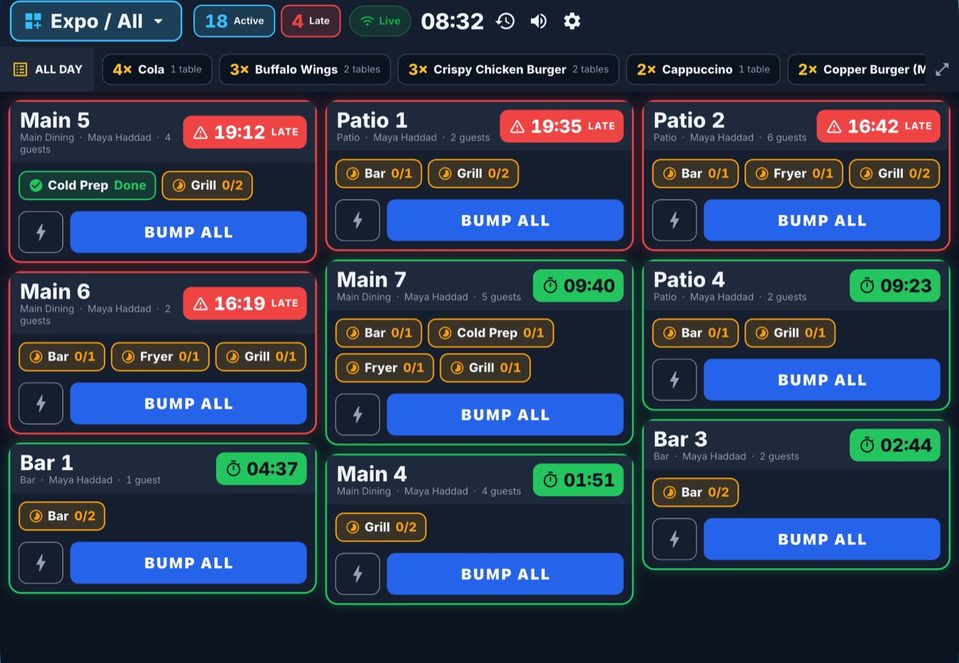Viewport: 959px width, 663px height.
Task: Filter by 4 Late orders
Action: pos(311,21)
